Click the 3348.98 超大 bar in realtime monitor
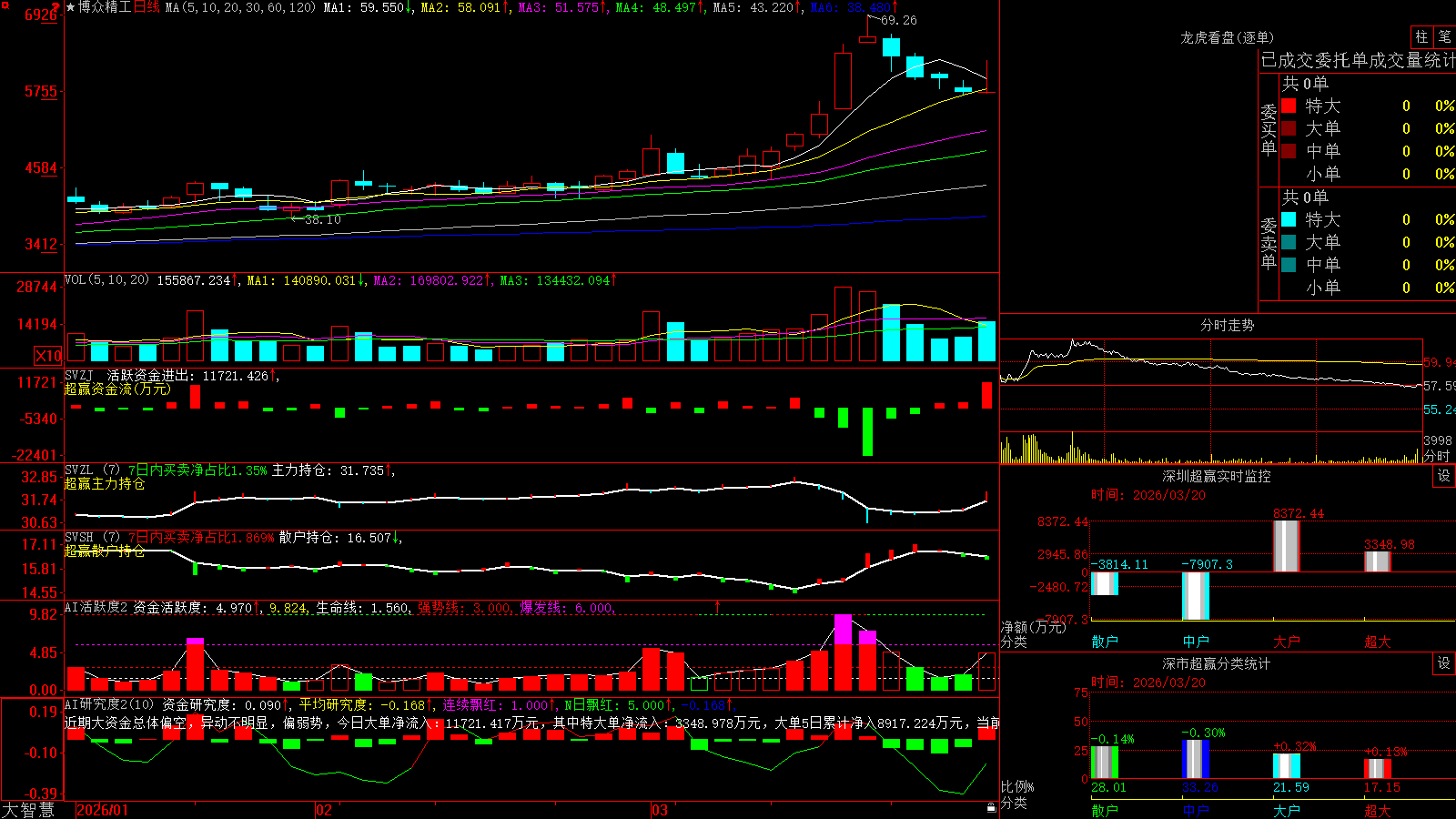Screen dimensions: 1456x819 1378,561
